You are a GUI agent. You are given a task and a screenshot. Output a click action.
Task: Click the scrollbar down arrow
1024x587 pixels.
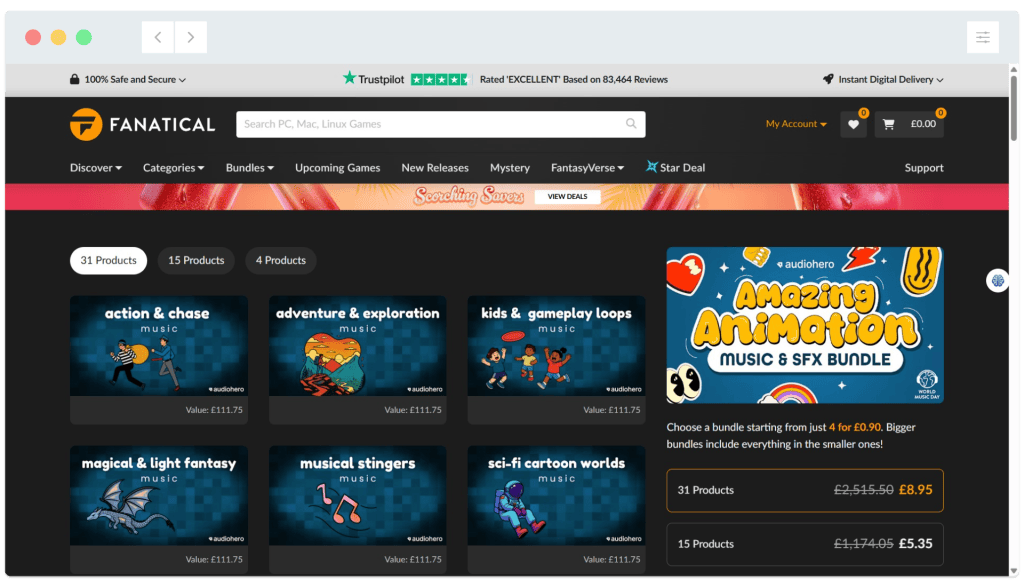(1014, 571)
